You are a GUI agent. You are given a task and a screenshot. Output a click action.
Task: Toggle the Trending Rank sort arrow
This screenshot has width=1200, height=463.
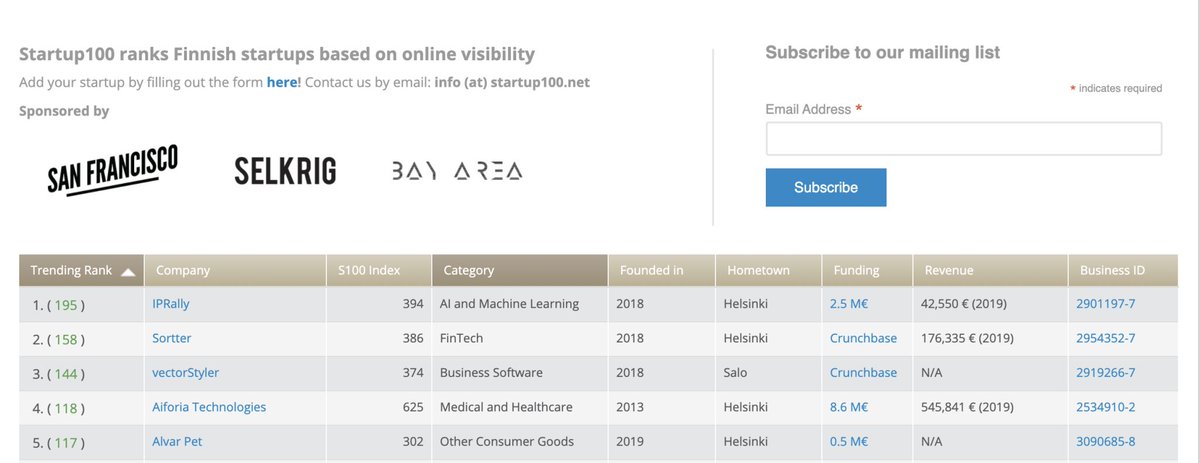click(128, 271)
